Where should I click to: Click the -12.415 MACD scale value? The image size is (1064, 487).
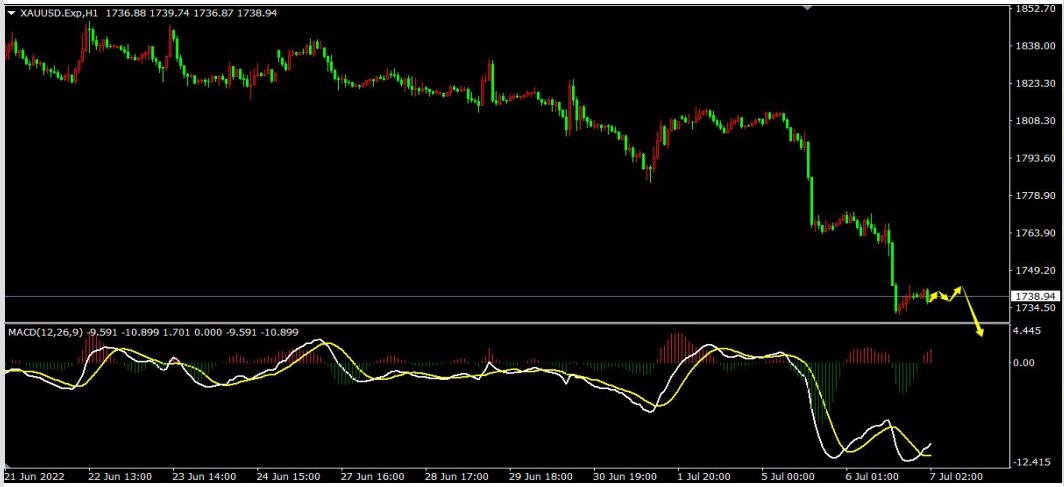coord(1032,463)
